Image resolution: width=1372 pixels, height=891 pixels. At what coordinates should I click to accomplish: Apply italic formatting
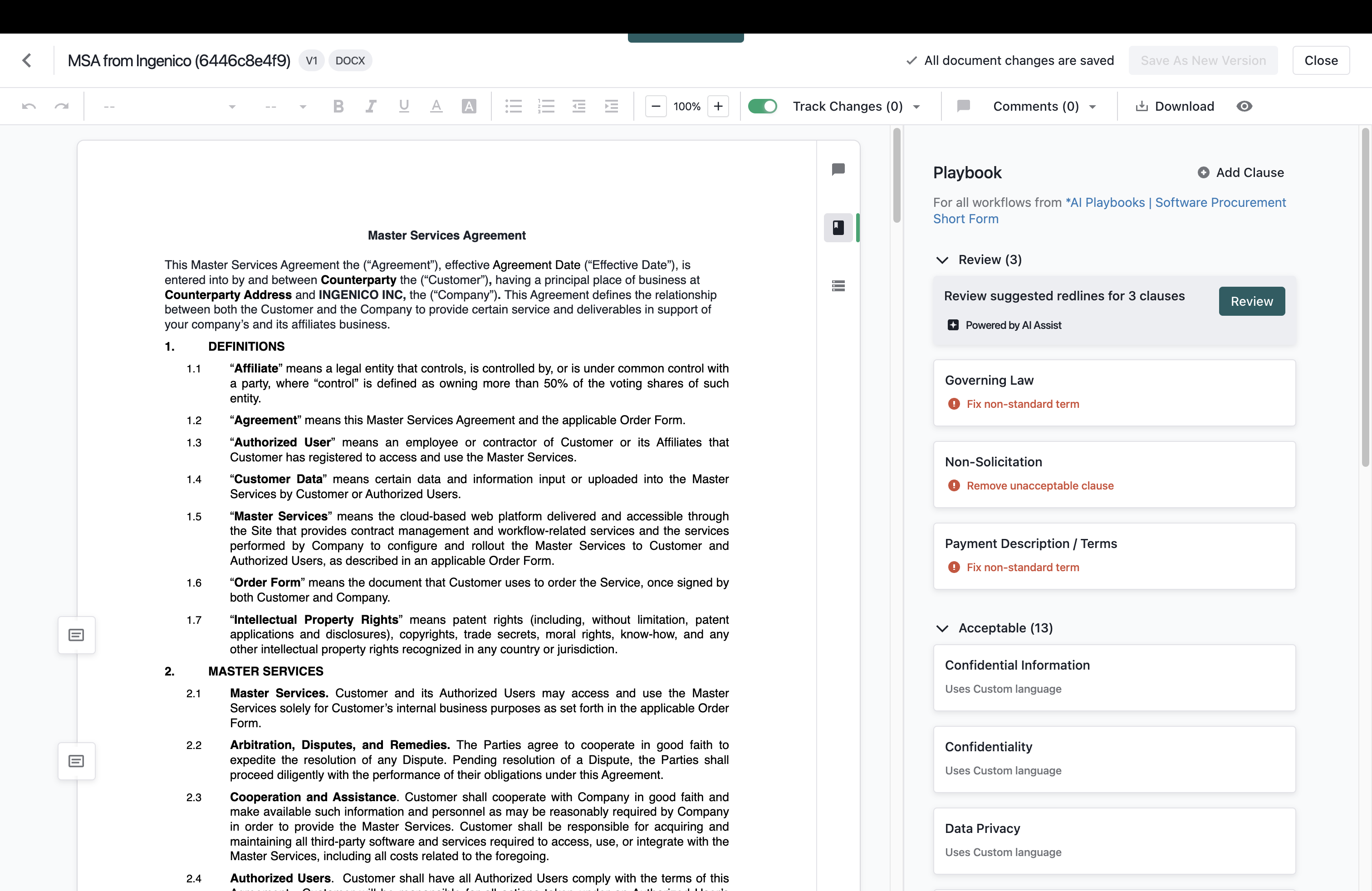click(371, 106)
